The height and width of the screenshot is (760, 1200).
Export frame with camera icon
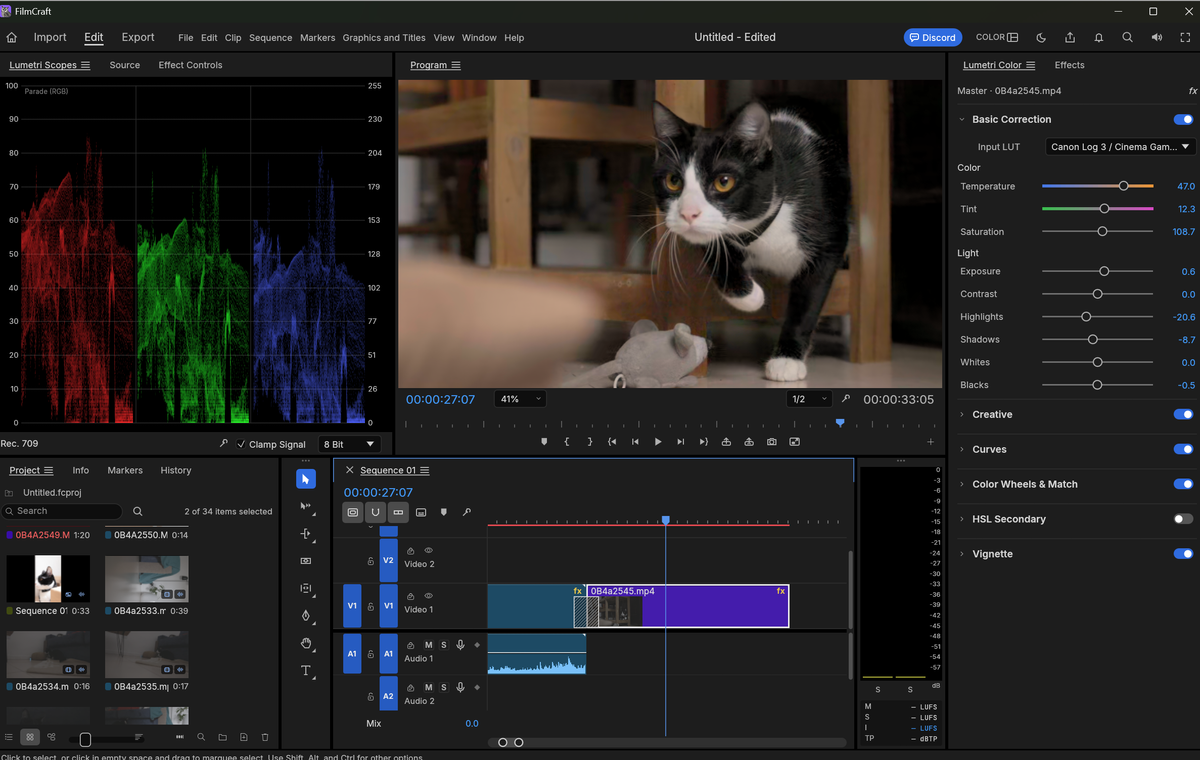[x=772, y=441]
